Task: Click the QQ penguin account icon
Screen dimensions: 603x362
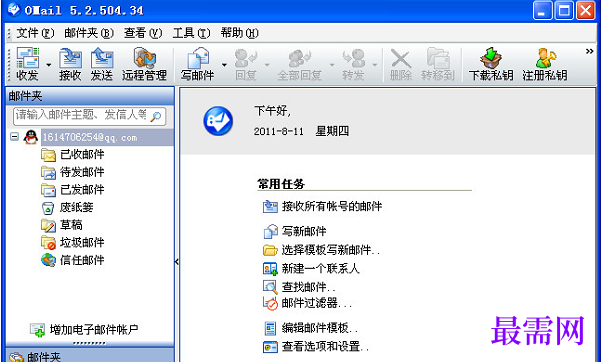Action: (30, 137)
